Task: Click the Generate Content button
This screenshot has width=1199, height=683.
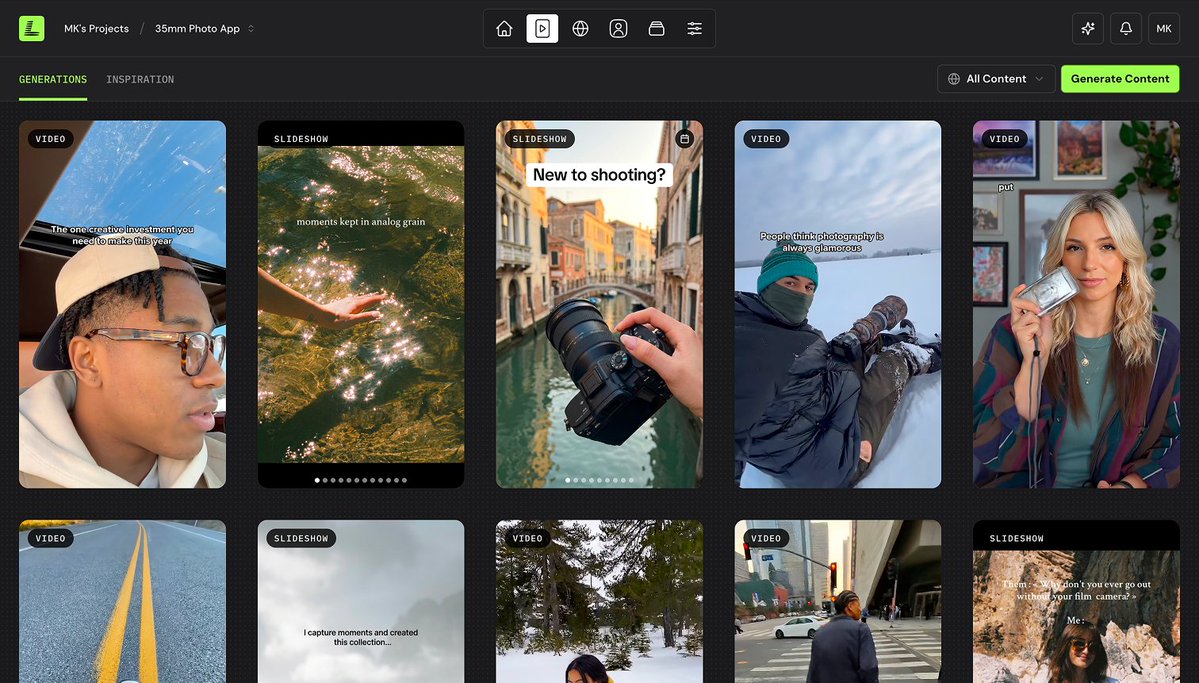Action: pos(1120,79)
